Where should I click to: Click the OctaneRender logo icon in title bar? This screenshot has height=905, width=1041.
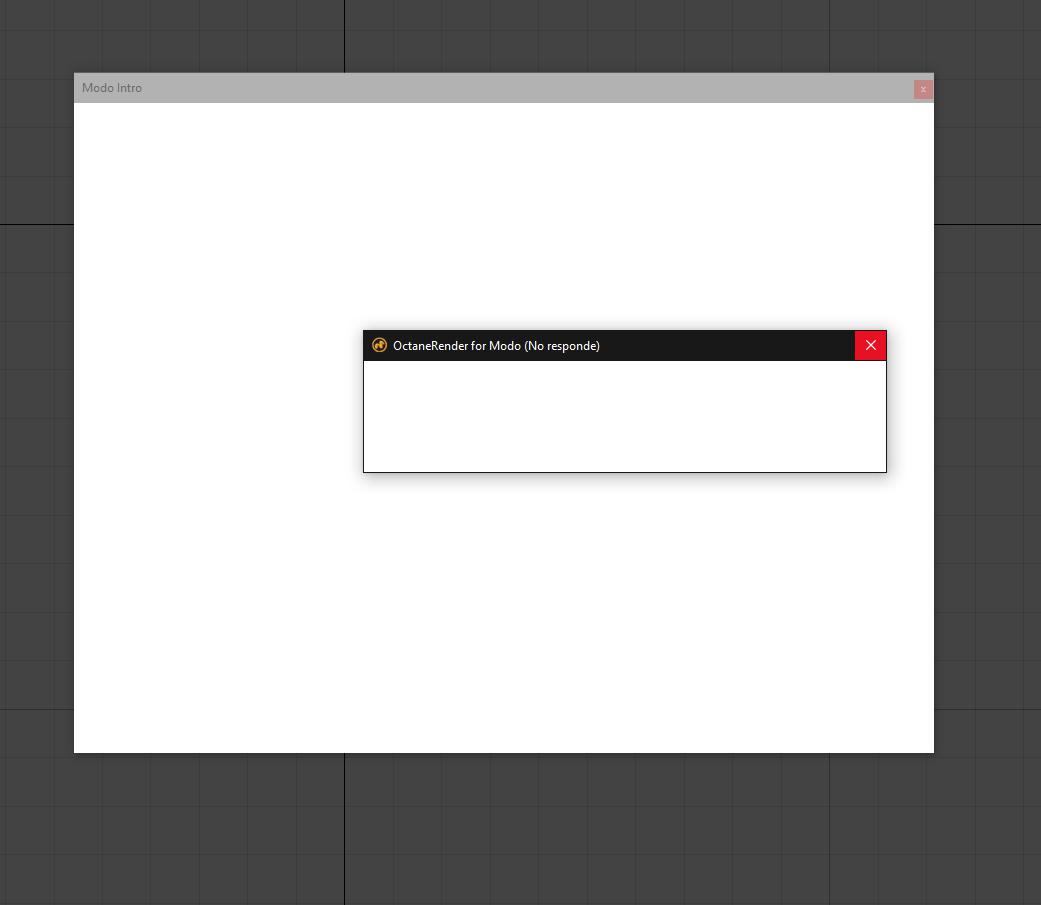click(379, 345)
